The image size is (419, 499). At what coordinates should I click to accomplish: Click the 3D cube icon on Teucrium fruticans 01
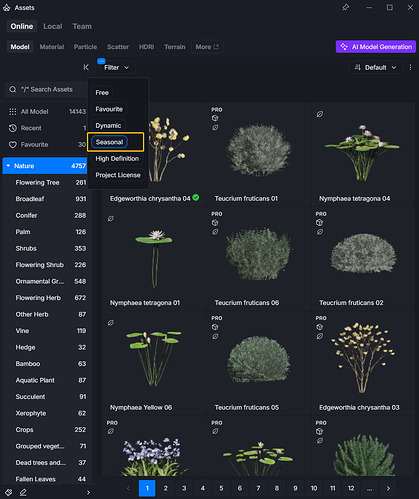pyautogui.click(x=215, y=118)
